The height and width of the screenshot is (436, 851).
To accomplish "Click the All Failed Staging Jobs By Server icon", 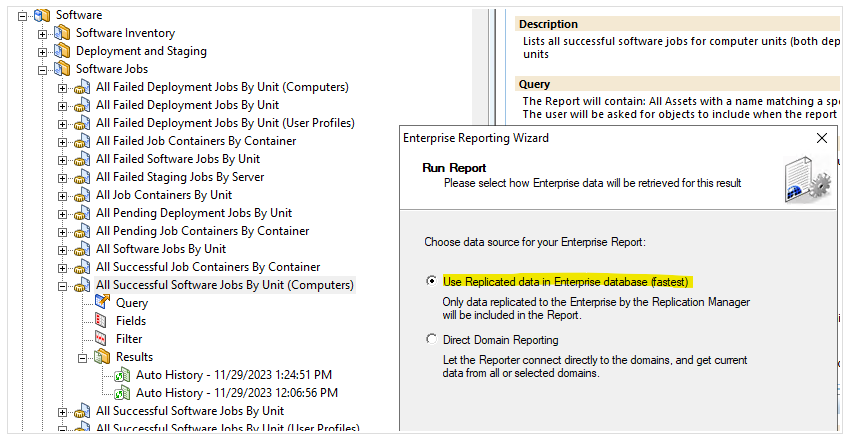I will tap(82, 177).
